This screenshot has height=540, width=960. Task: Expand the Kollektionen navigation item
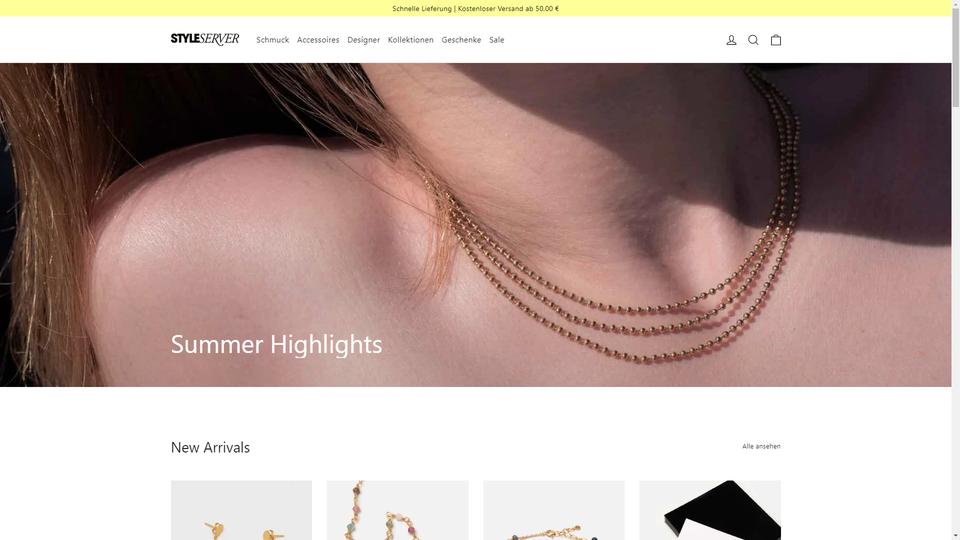pyautogui.click(x=410, y=40)
